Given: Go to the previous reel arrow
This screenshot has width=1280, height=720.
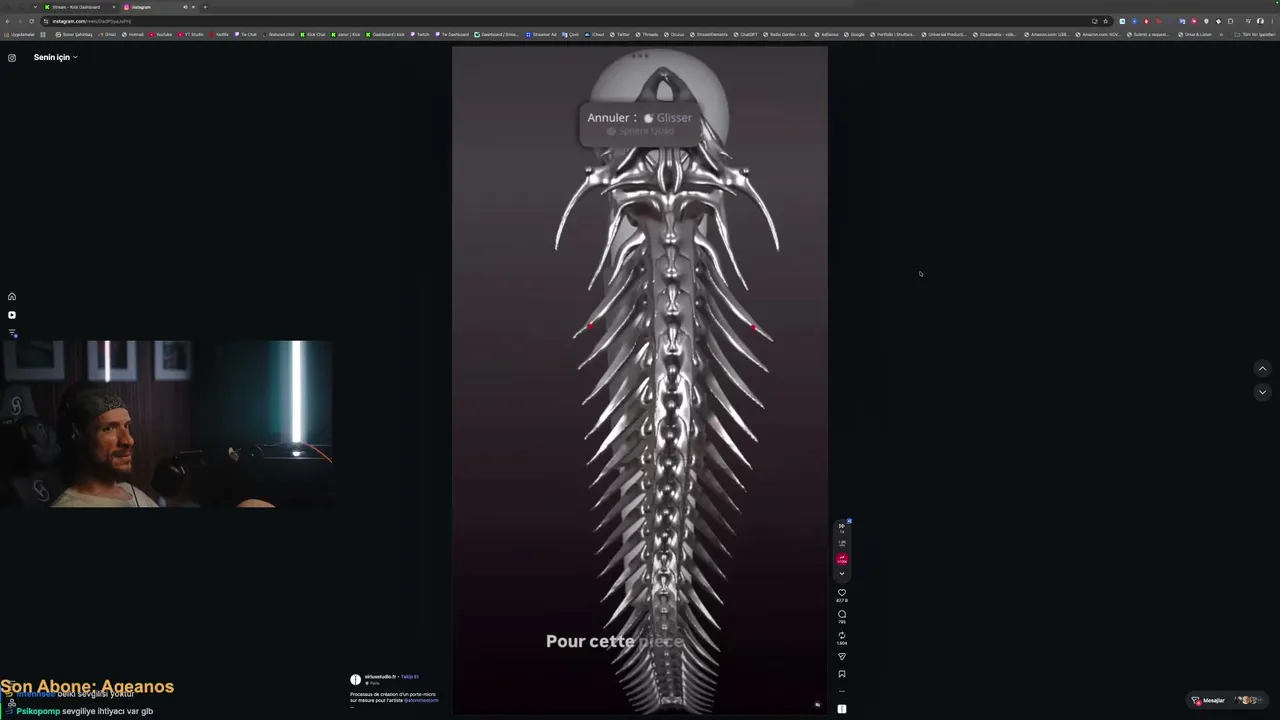Looking at the screenshot, I should pyautogui.click(x=1262, y=369).
